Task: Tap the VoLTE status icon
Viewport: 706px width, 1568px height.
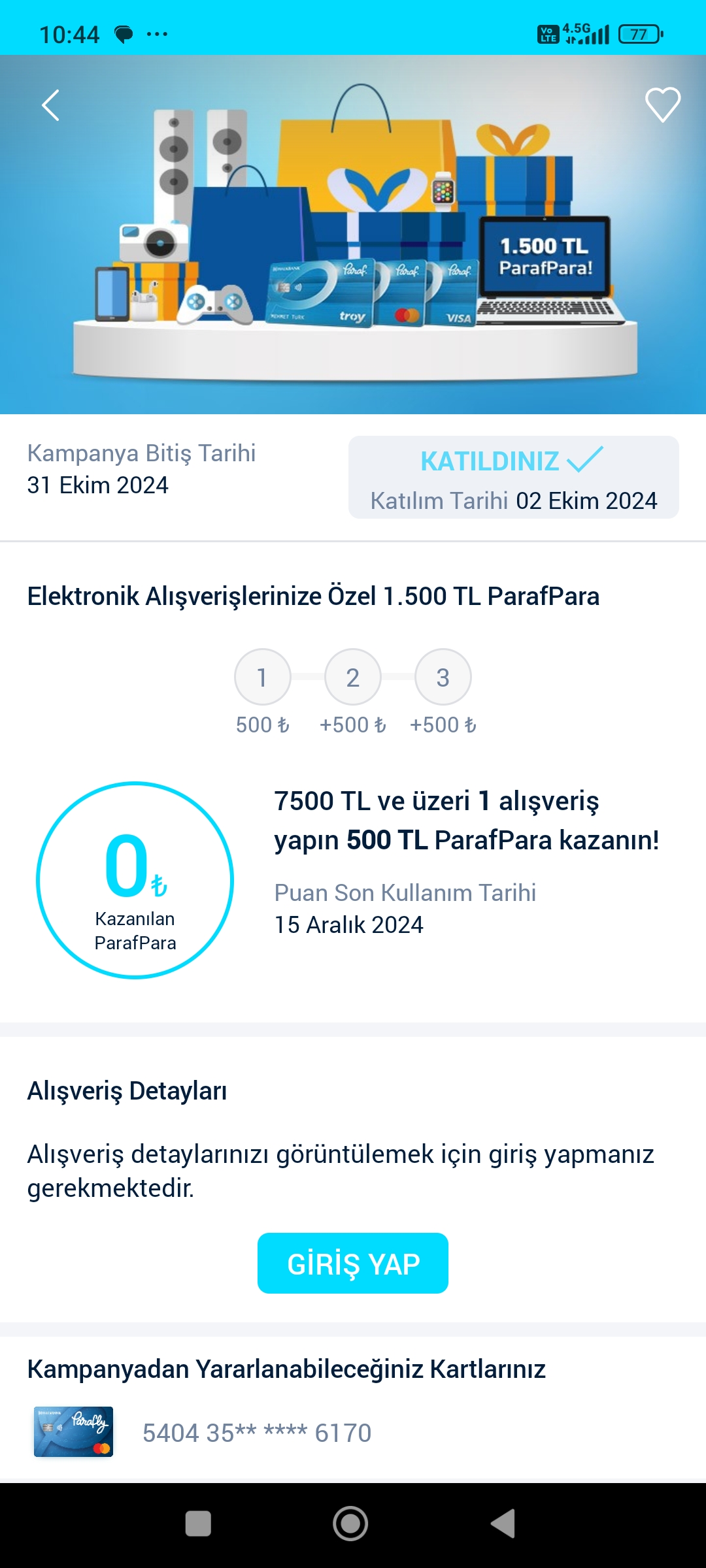Action: point(548,34)
